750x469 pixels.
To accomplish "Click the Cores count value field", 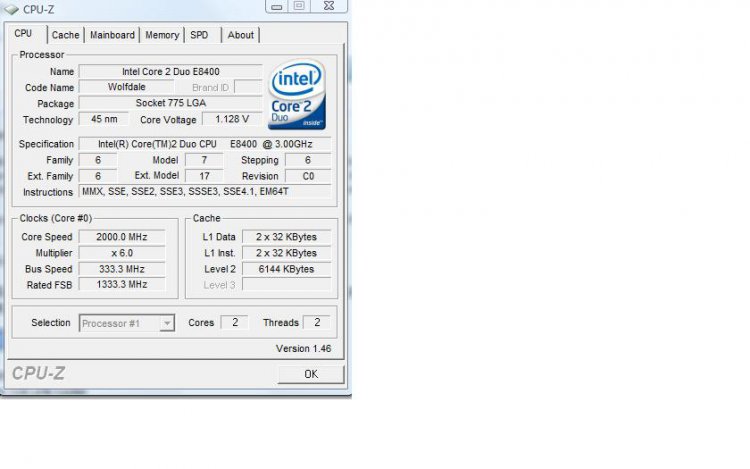I will (234, 323).
